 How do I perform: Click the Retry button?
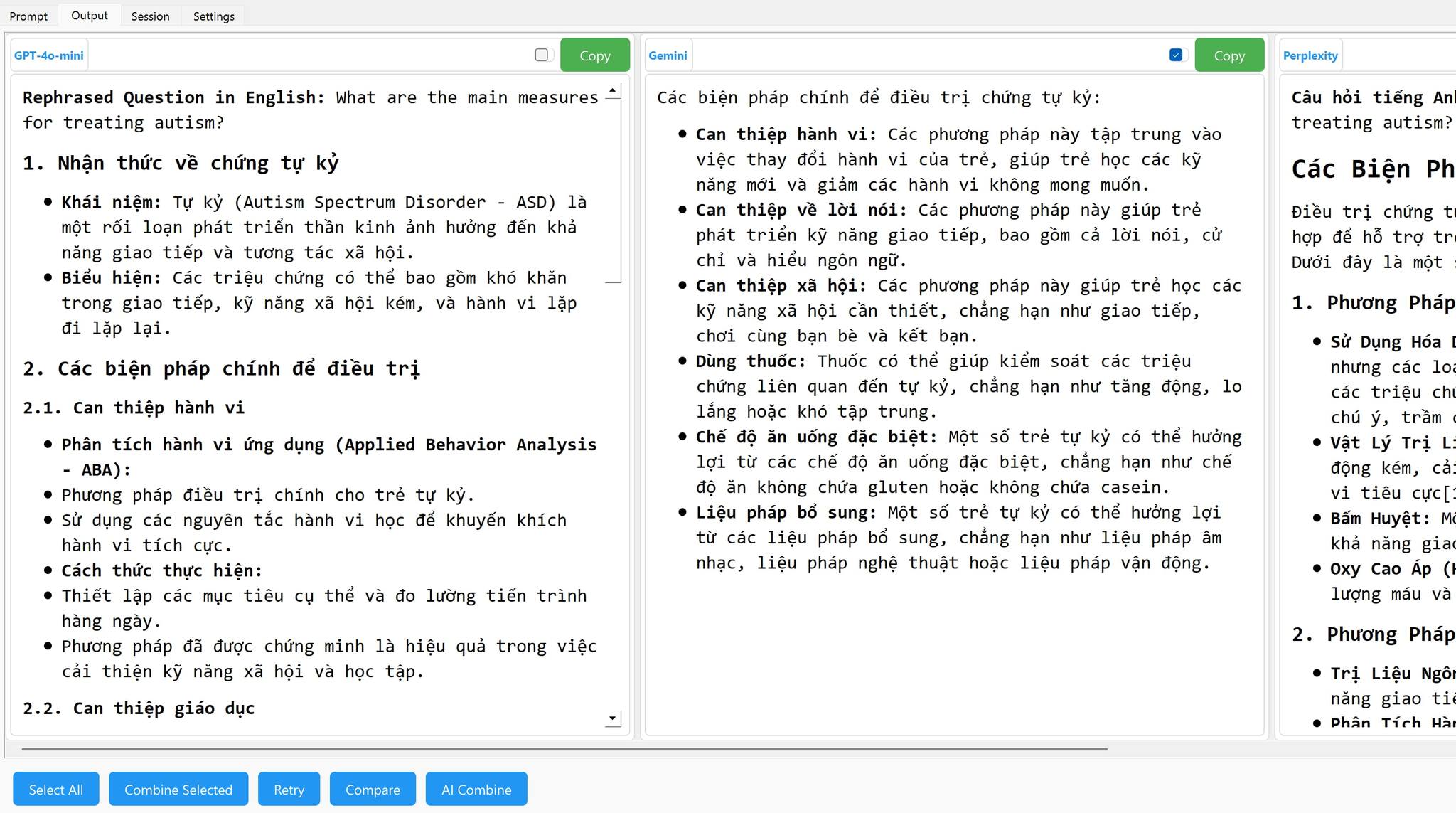point(289,790)
